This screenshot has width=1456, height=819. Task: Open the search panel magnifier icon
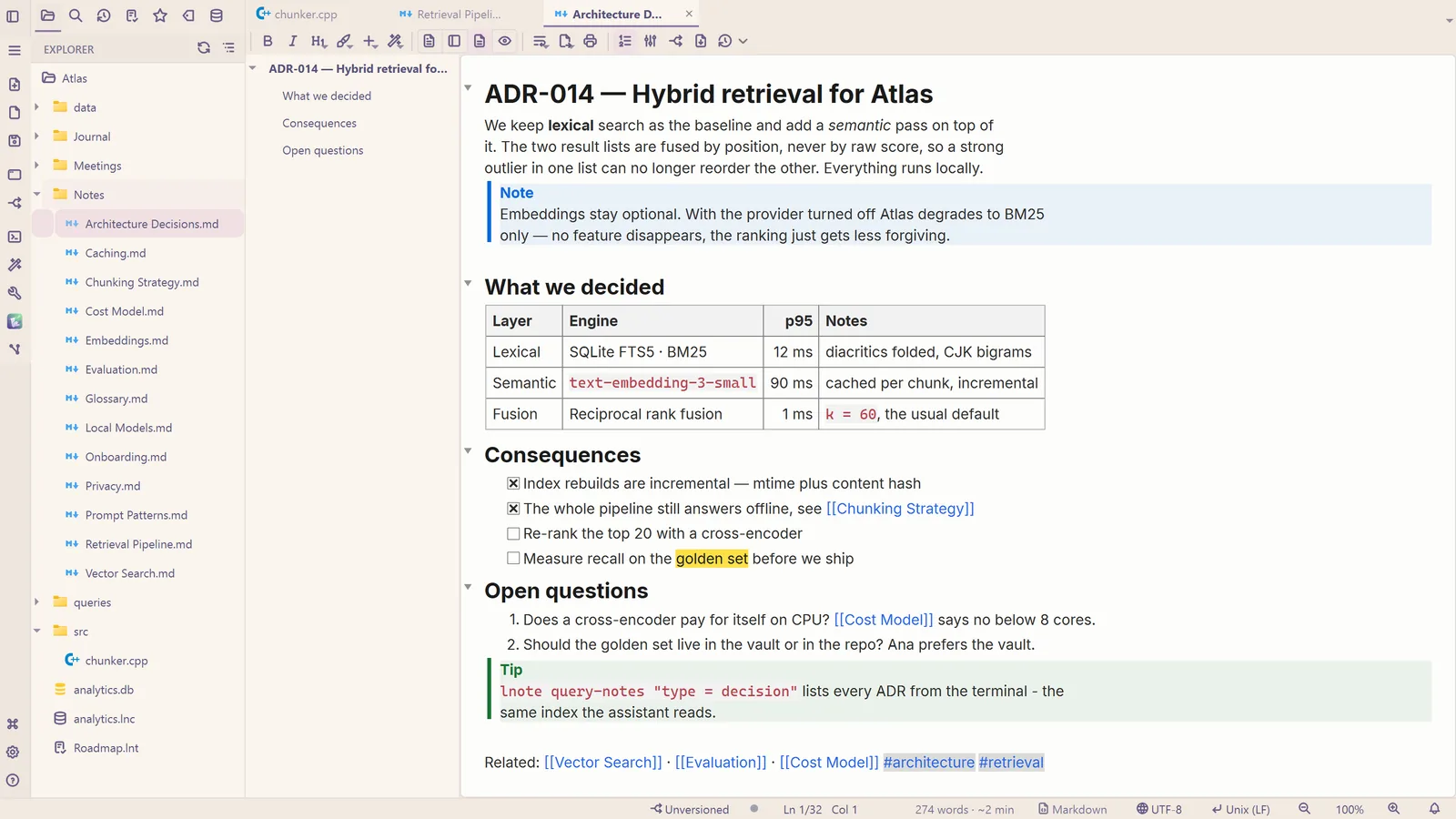[76, 15]
